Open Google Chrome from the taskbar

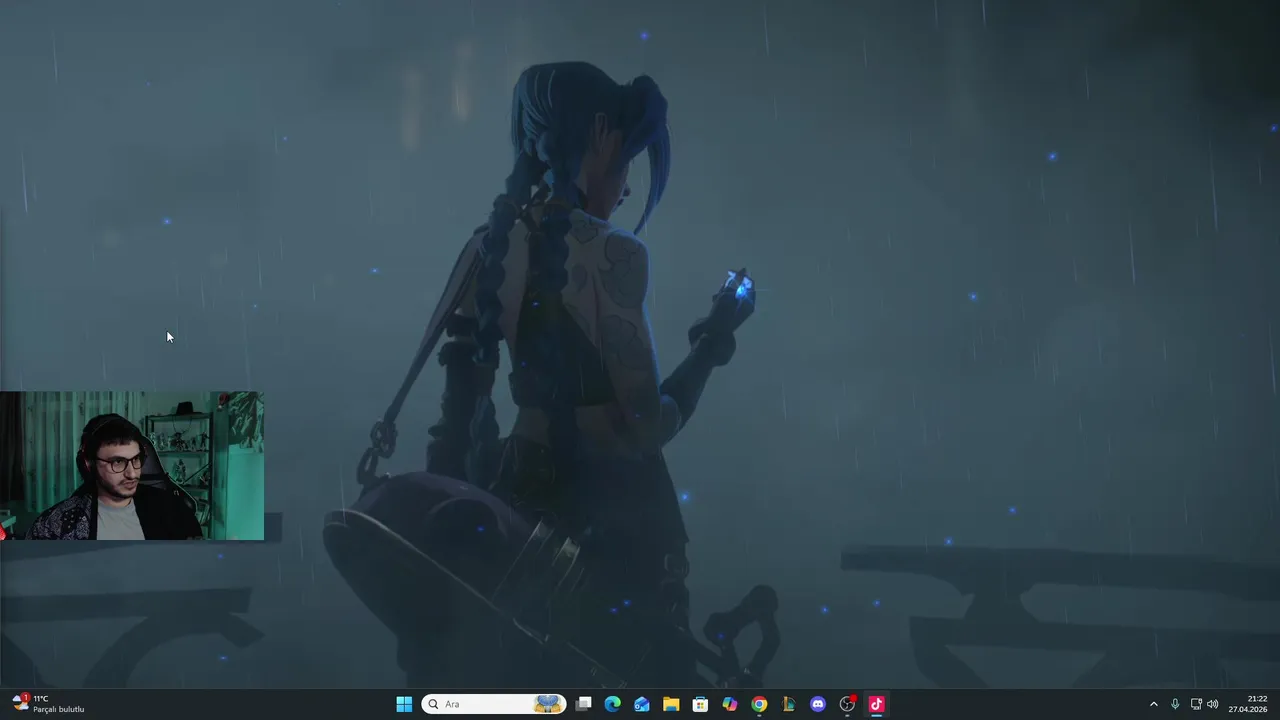(x=759, y=704)
